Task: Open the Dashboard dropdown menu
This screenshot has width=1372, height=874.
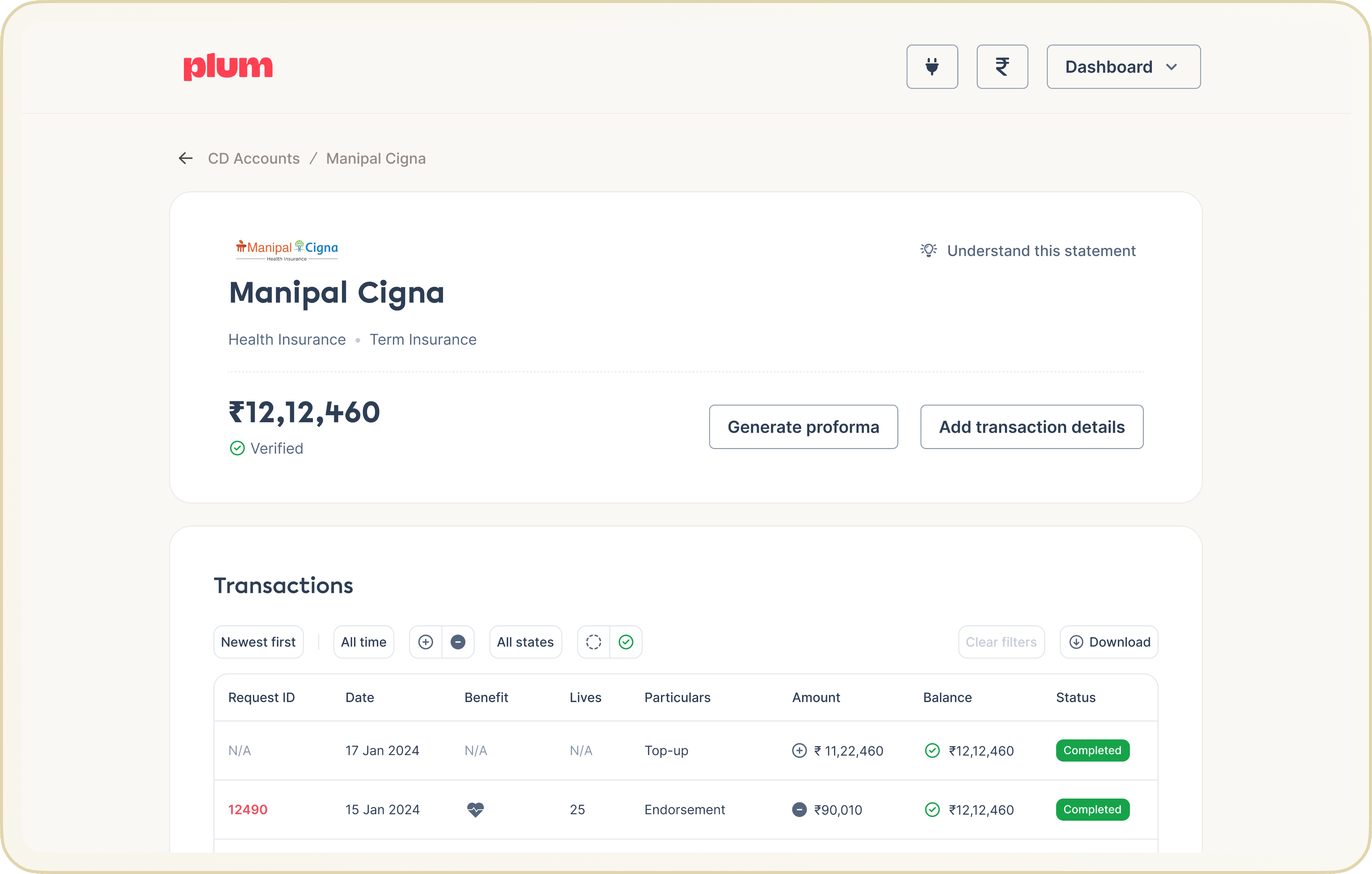Action: 1122,67
